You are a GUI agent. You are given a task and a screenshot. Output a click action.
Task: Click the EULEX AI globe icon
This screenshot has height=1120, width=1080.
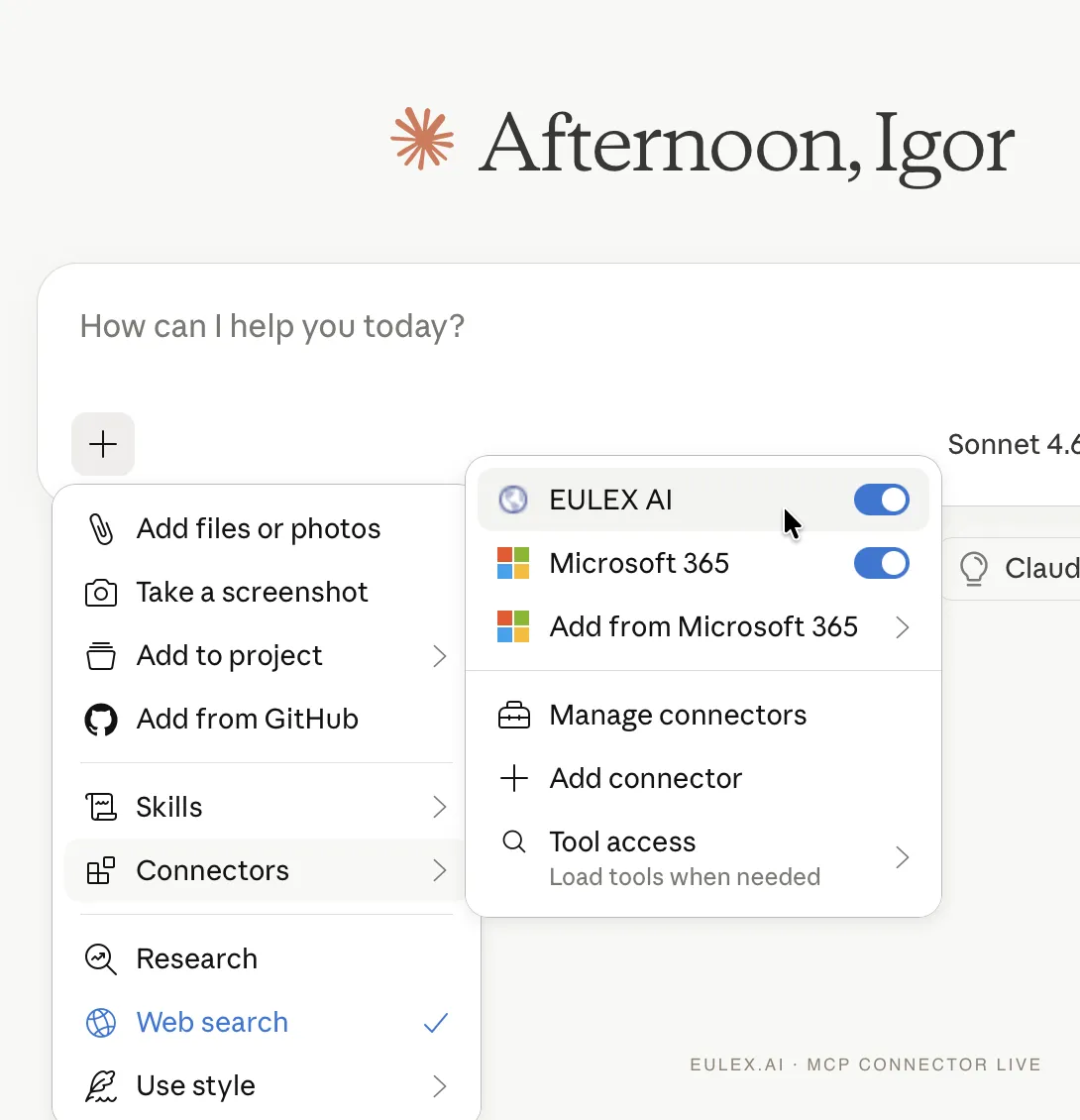point(513,500)
